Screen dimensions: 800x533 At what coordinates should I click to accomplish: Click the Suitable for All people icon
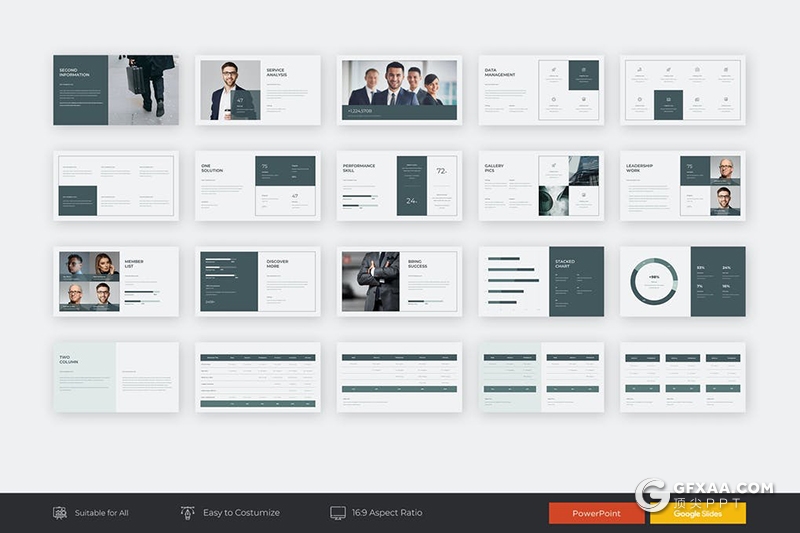pyautogui.click(x=60, y=513)
